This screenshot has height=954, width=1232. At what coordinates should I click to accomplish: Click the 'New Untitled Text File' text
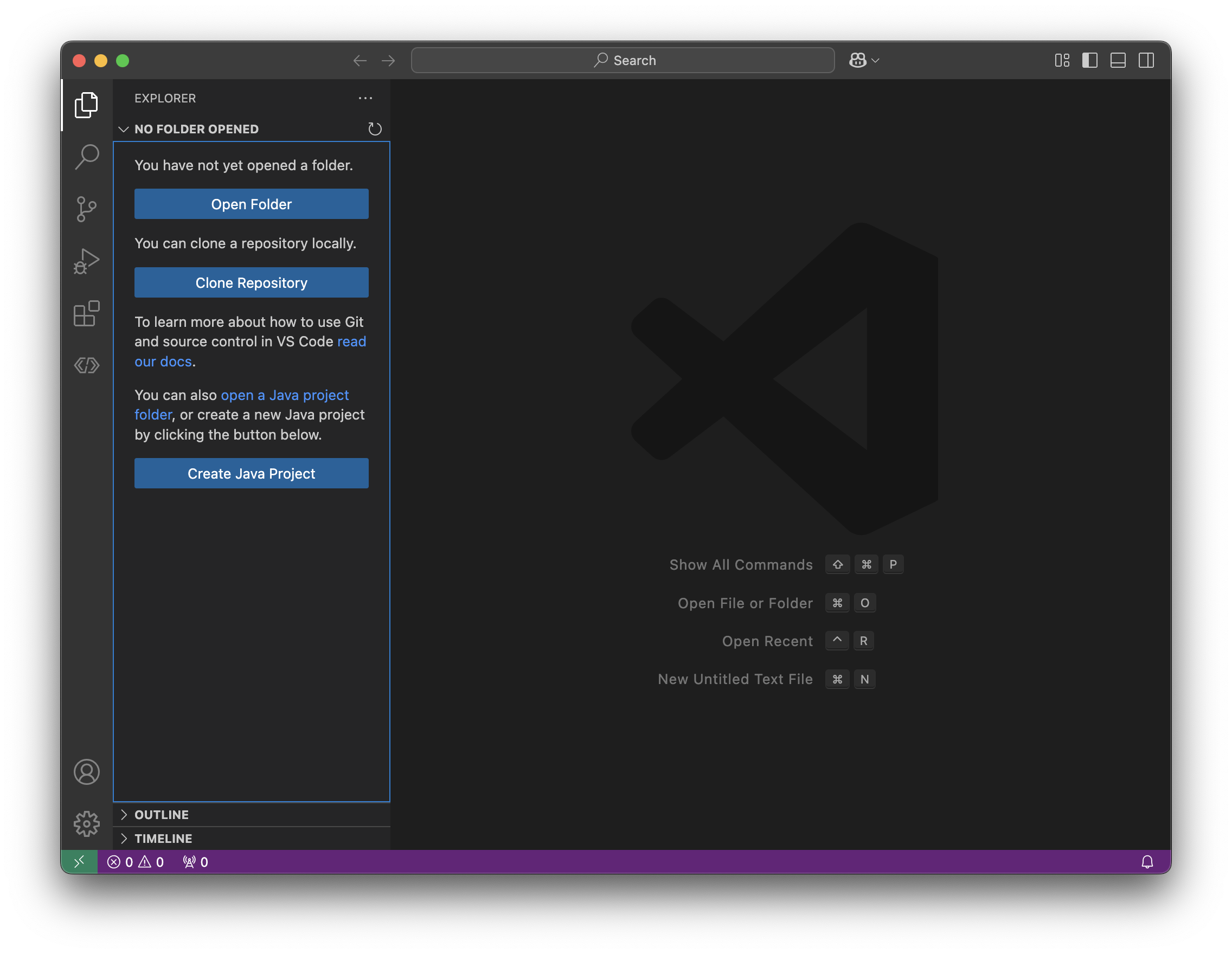click(x=735, y=679)
